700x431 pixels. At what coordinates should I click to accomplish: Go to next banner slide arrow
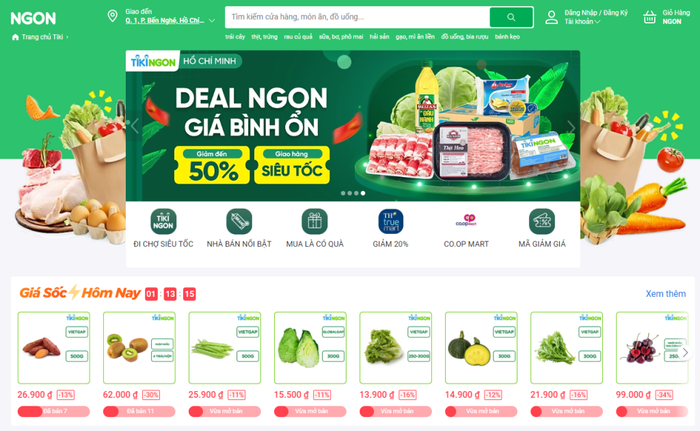point(571,128)
